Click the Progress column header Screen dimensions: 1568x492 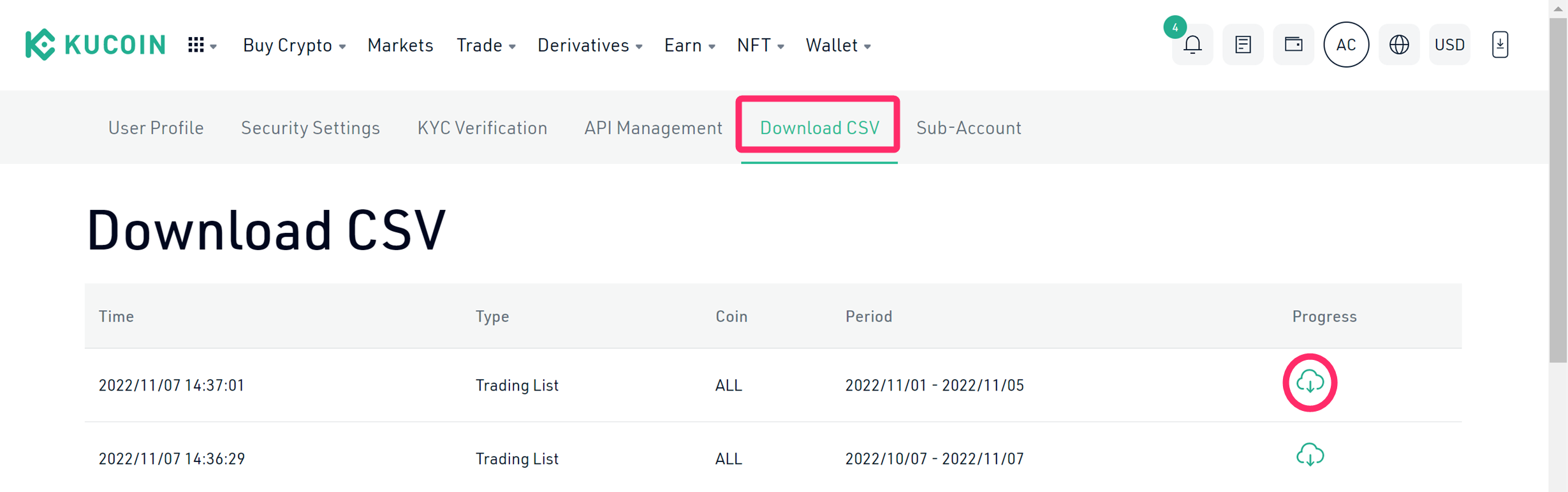point(1324,317)
